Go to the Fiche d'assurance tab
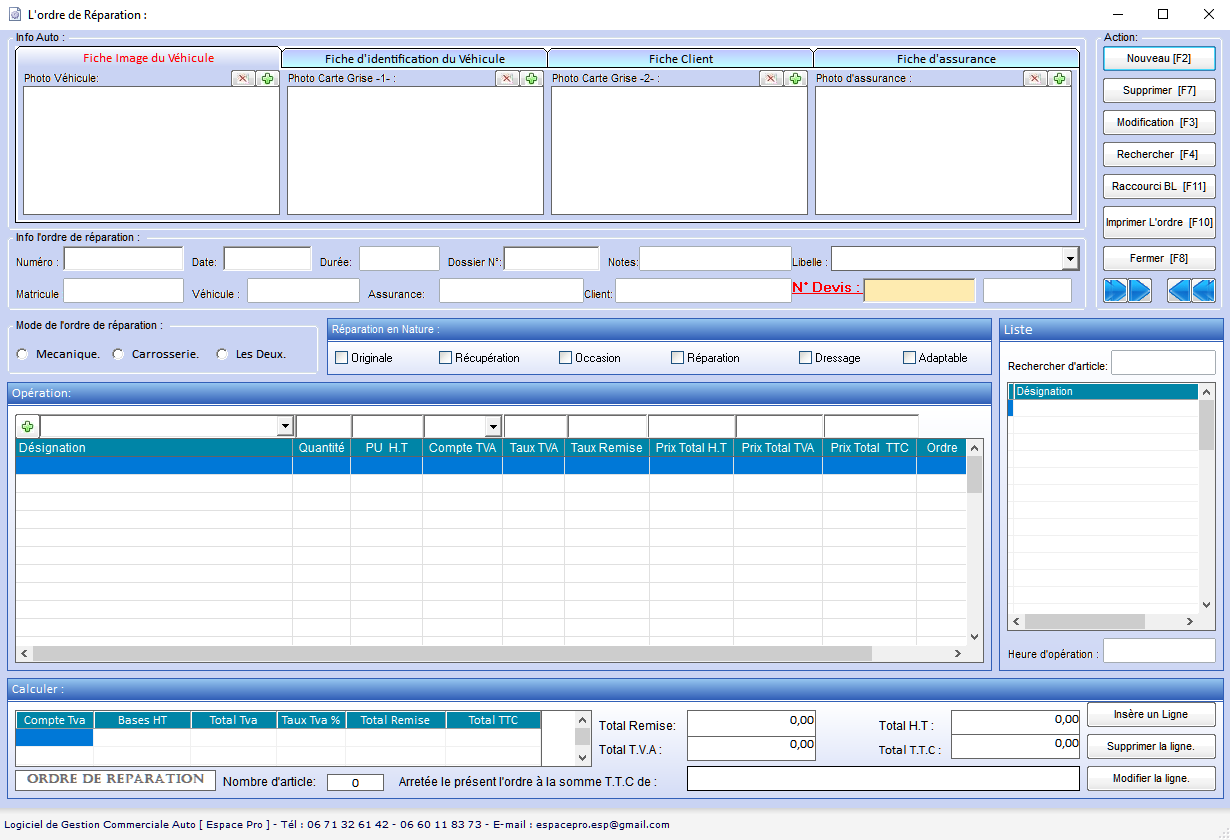 click(x=946, y=58)
